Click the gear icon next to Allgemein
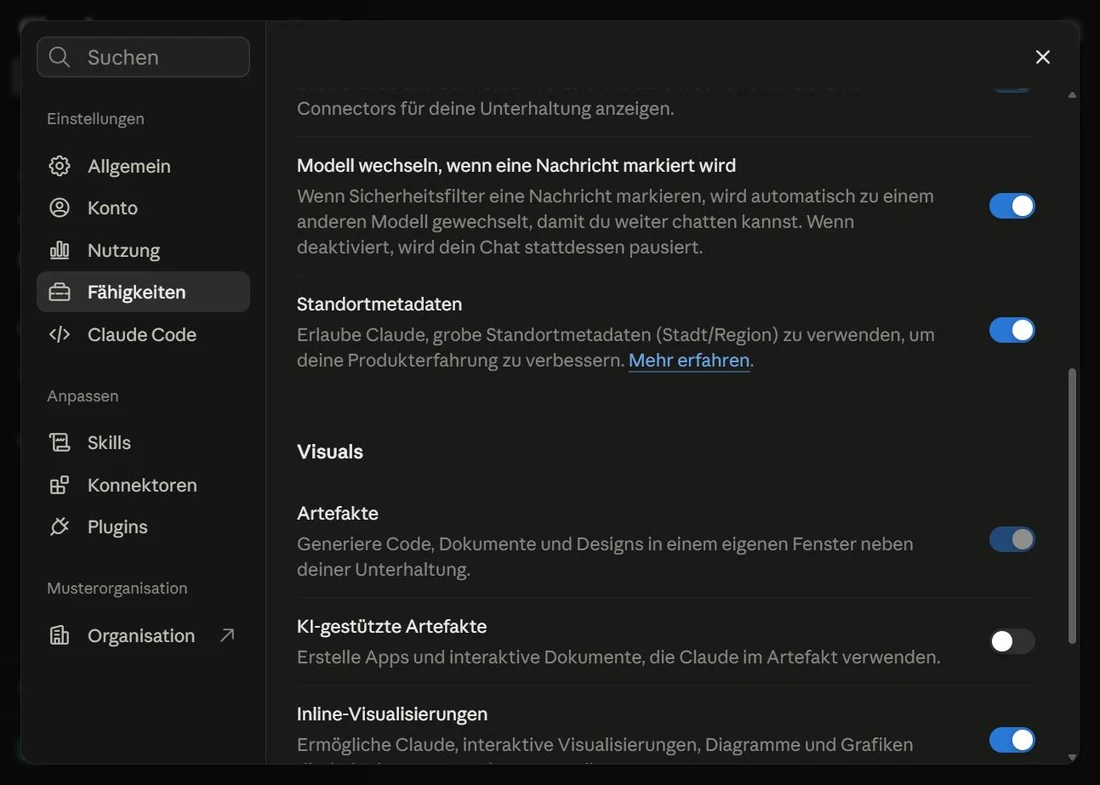 [x=60, y=166]
